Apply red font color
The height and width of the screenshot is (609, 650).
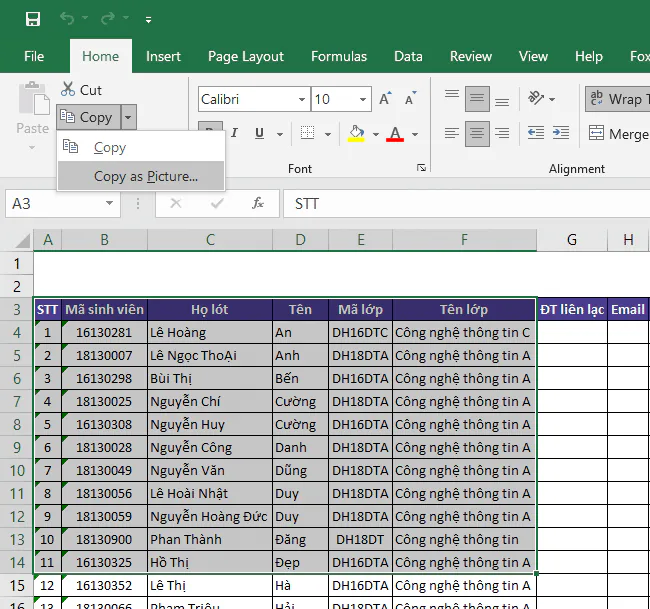coord(395,133)
